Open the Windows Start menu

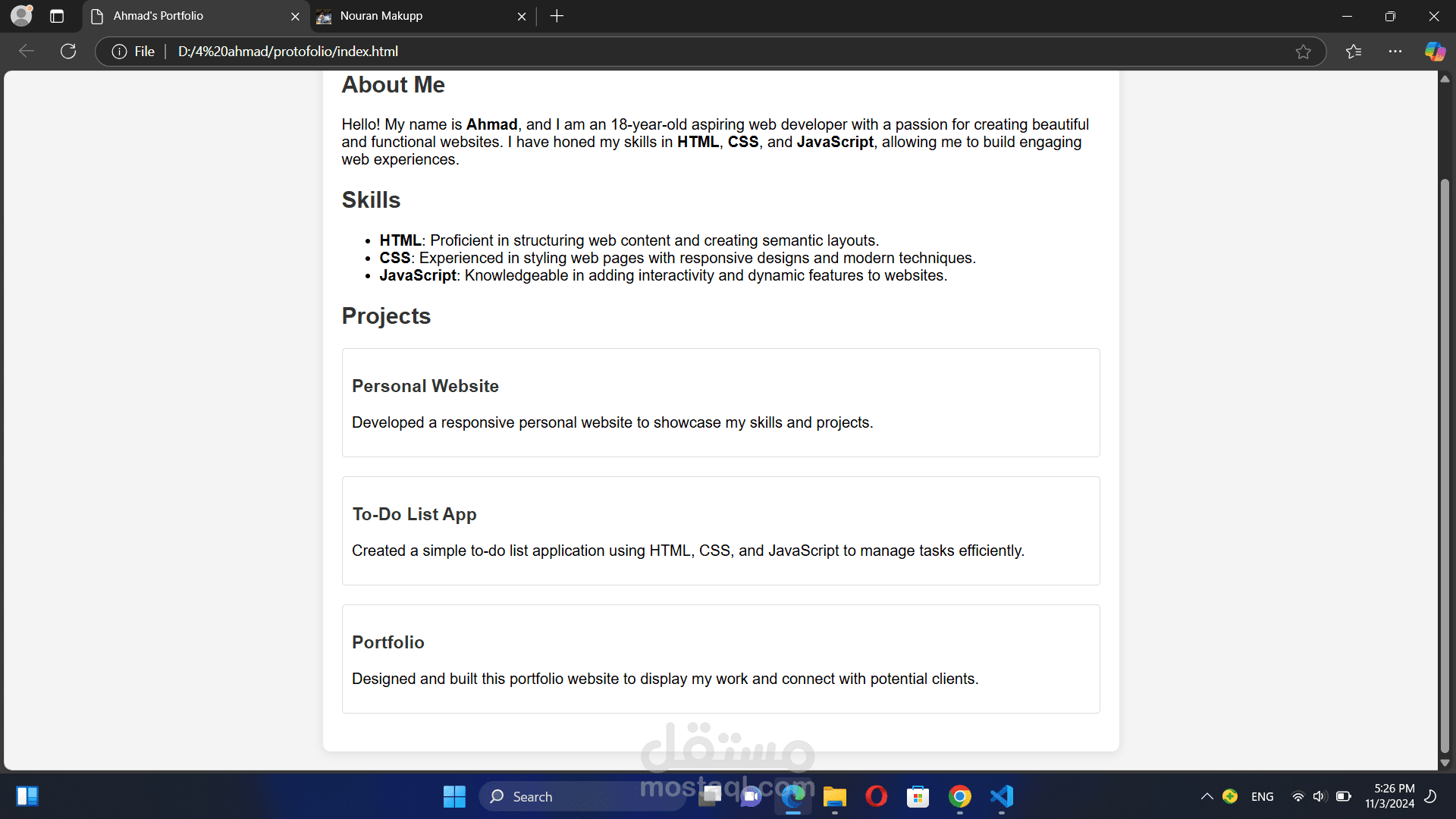[x=454, y=796]
